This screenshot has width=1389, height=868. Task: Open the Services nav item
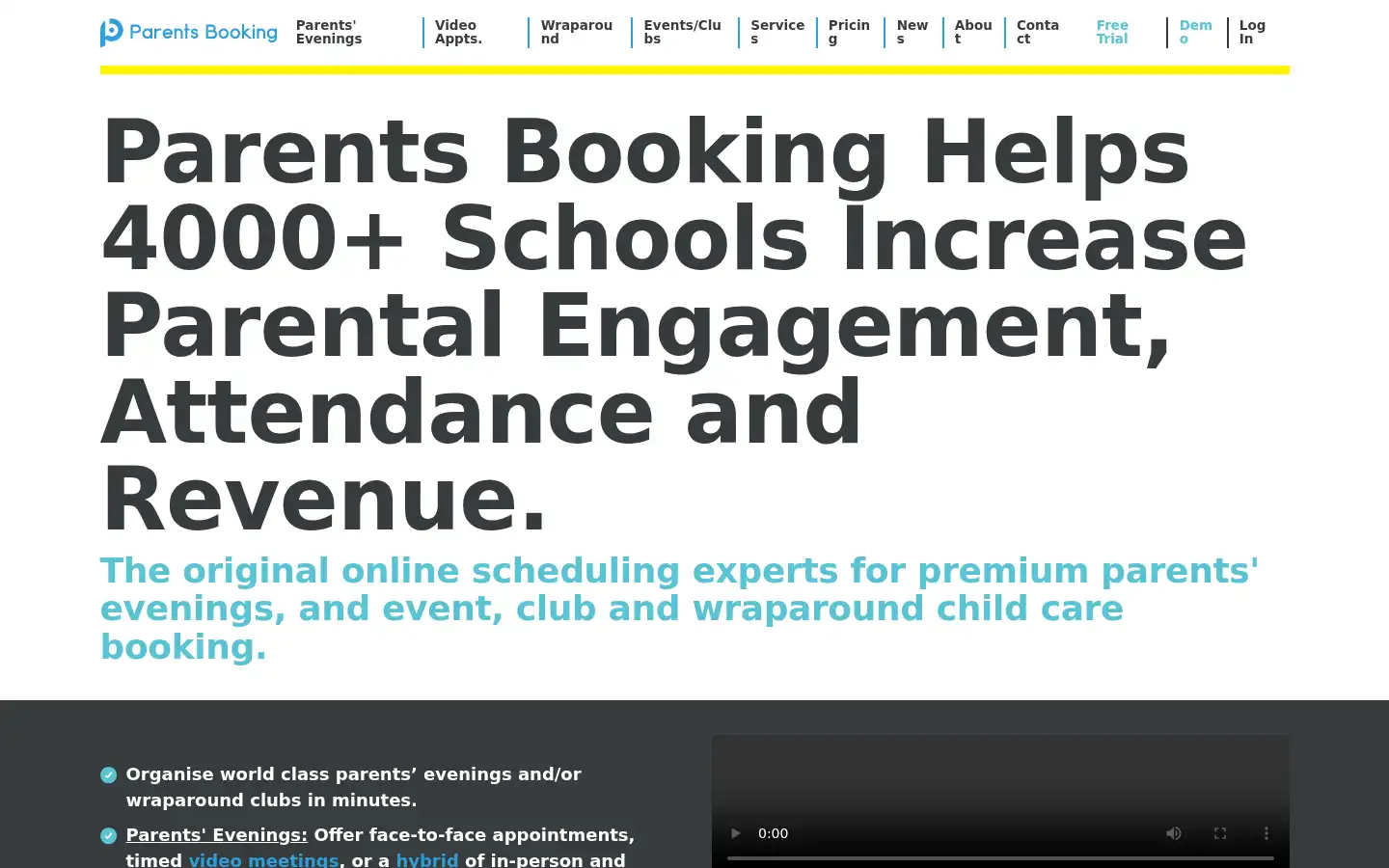point(777,32)
